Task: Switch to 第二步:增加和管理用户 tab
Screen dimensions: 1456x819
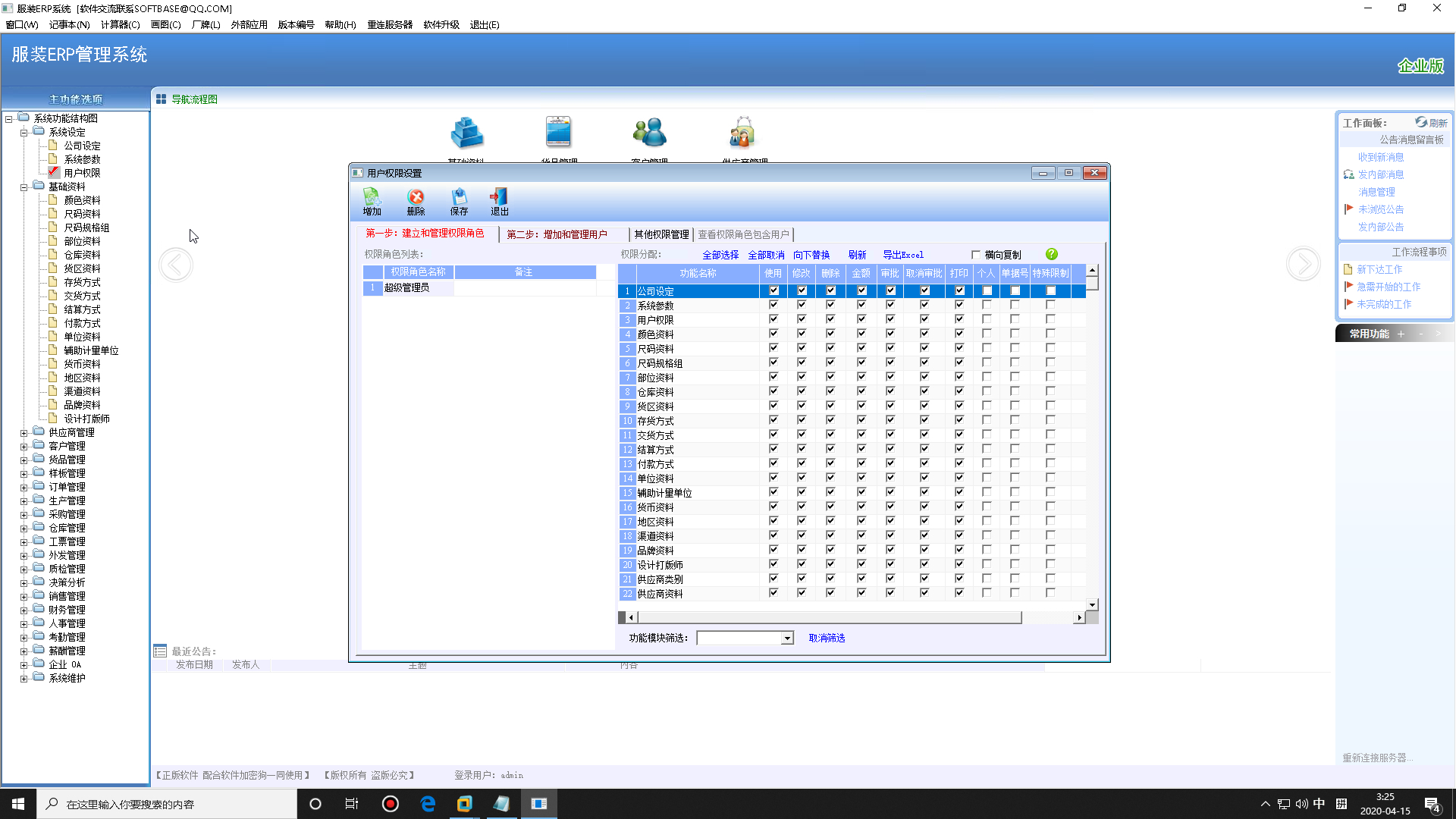Action: tap(557, 234)
